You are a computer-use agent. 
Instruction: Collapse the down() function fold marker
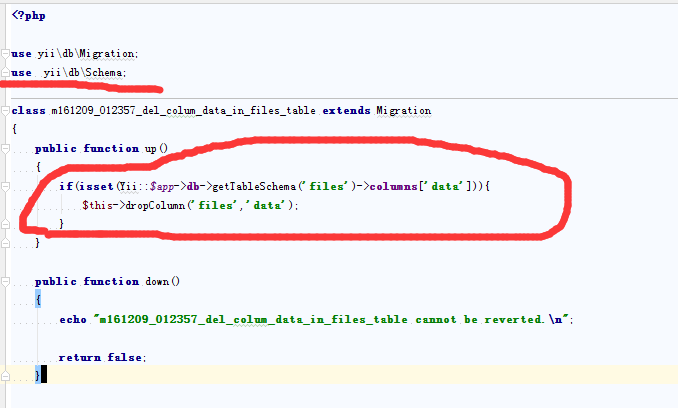[5, 282]
